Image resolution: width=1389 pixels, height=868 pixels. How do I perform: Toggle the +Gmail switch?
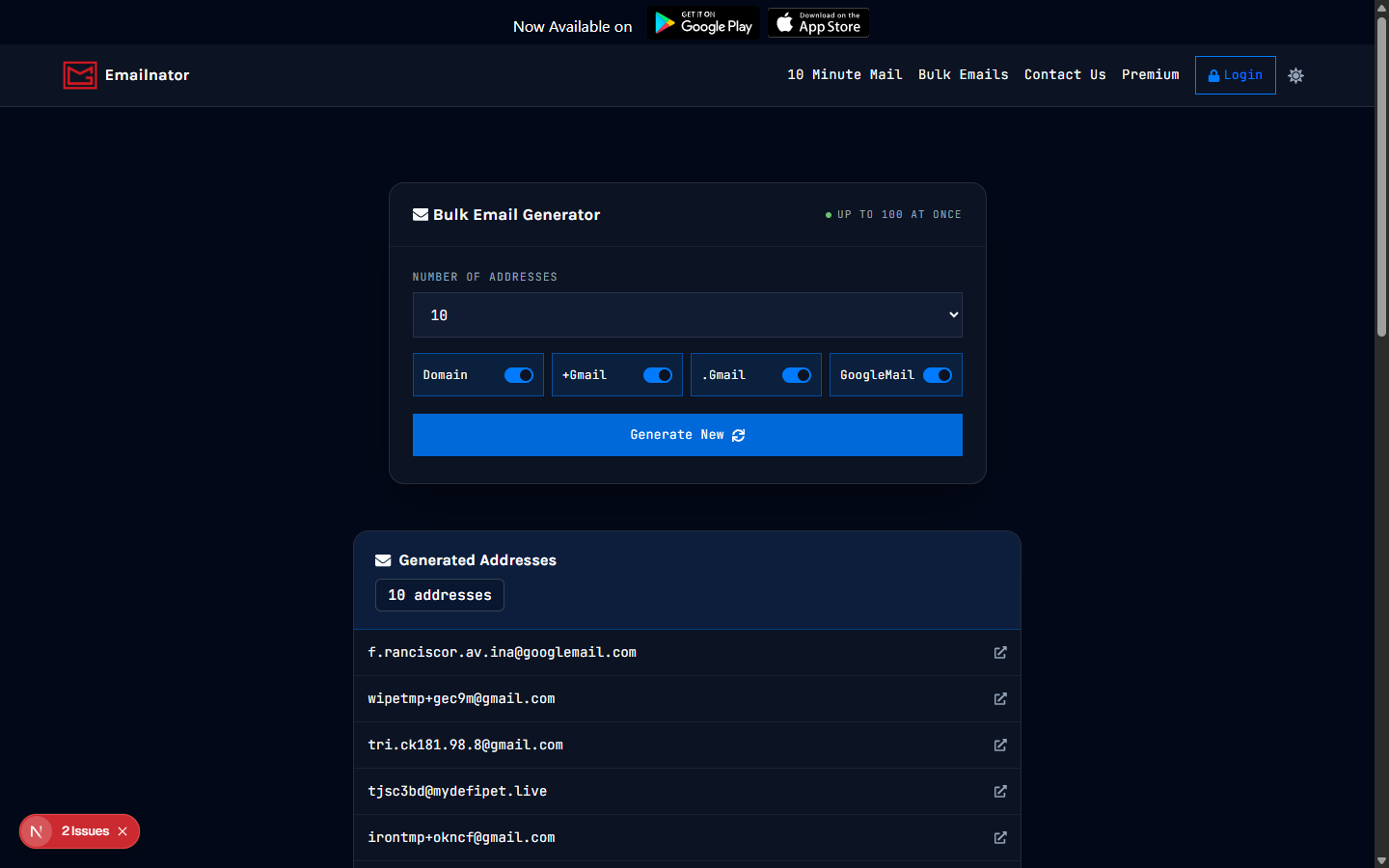click(x=658, y=375)
